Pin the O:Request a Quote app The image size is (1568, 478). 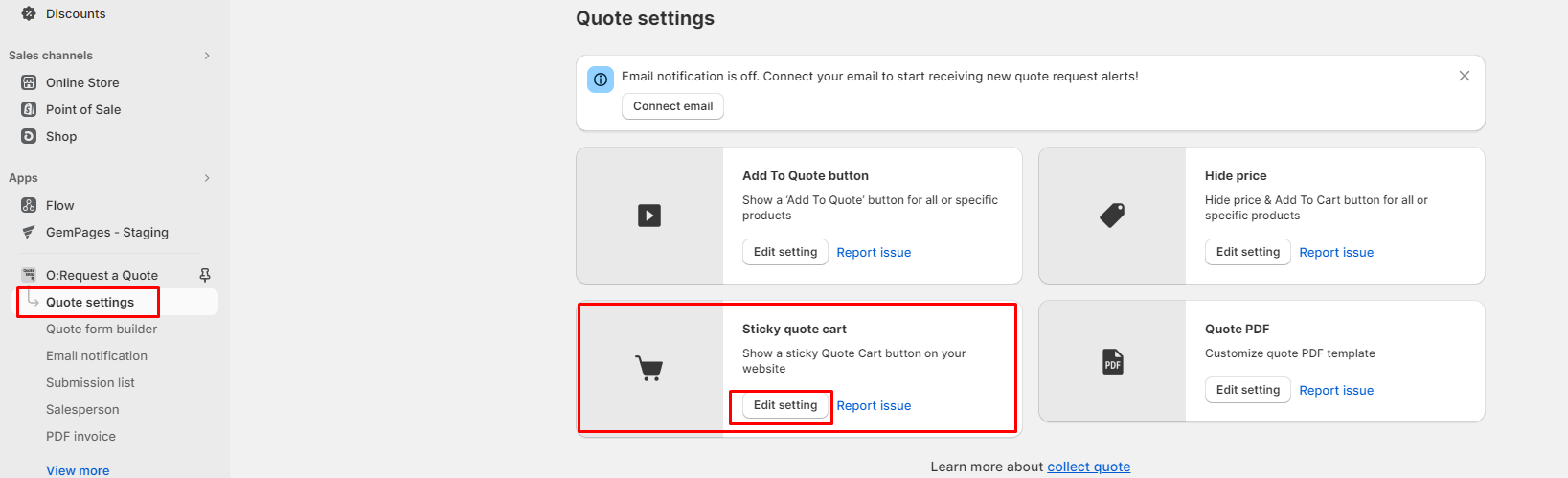coord(205,275)
